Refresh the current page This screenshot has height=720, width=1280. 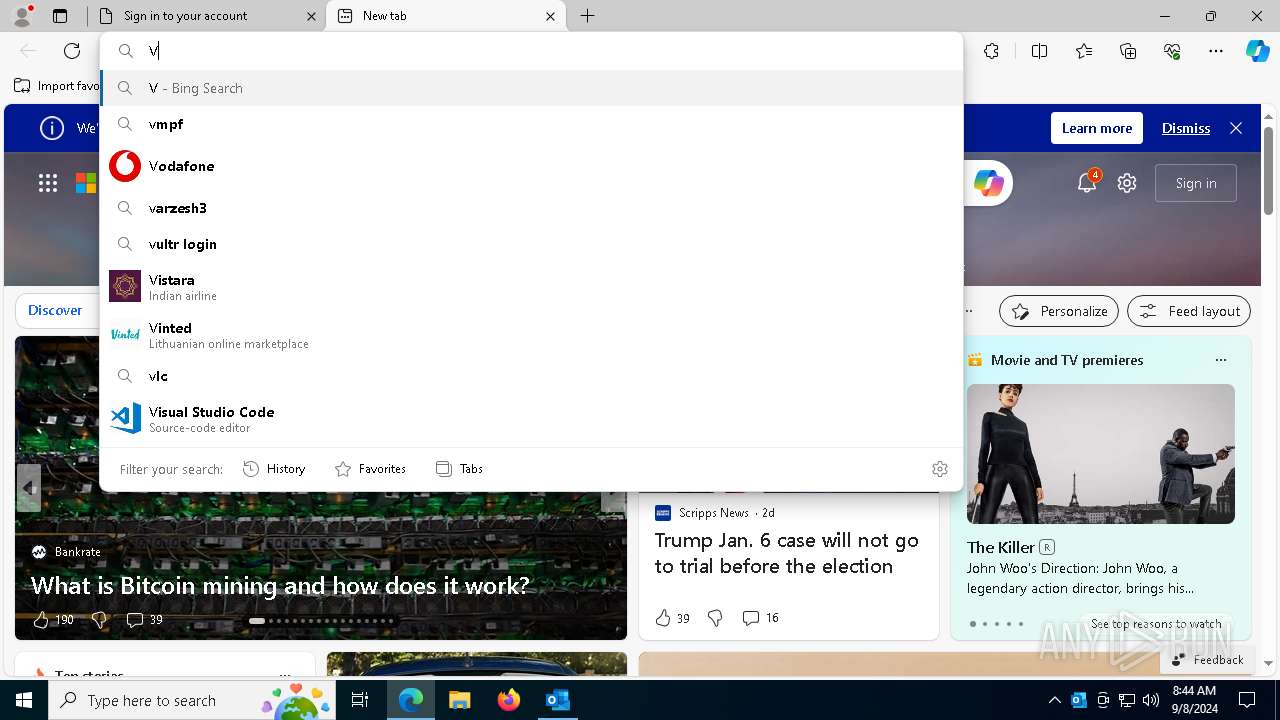72,51
